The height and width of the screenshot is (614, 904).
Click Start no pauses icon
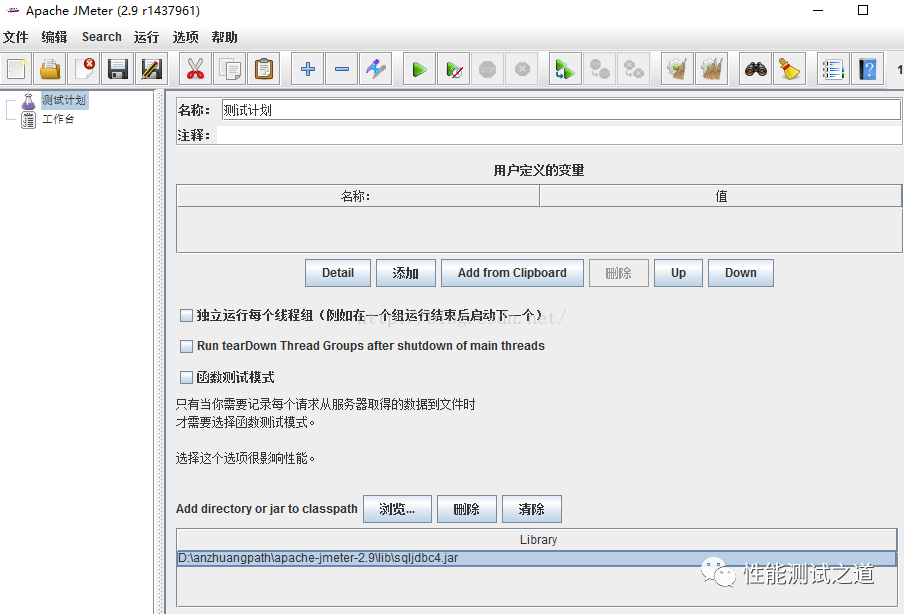click(x=453, y=69)
